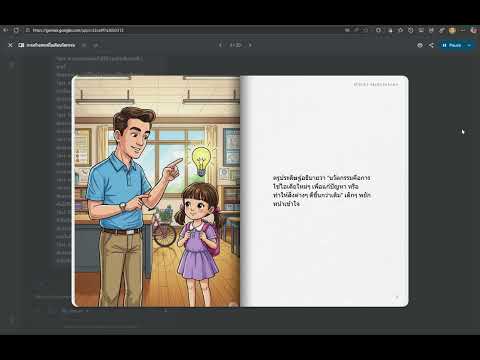Click the browser back arrow
Screen dimensions: 480x360
6,30
